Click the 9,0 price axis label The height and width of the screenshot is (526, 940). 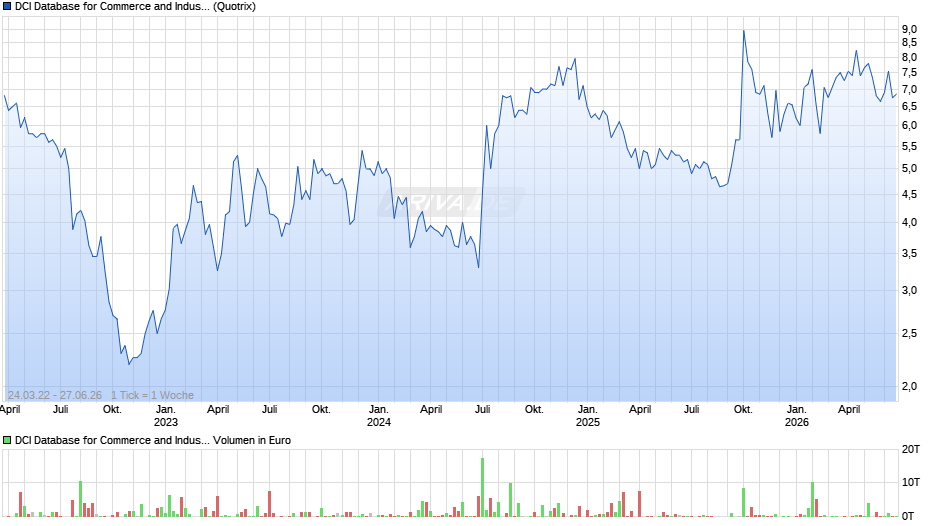coord(909,29)
